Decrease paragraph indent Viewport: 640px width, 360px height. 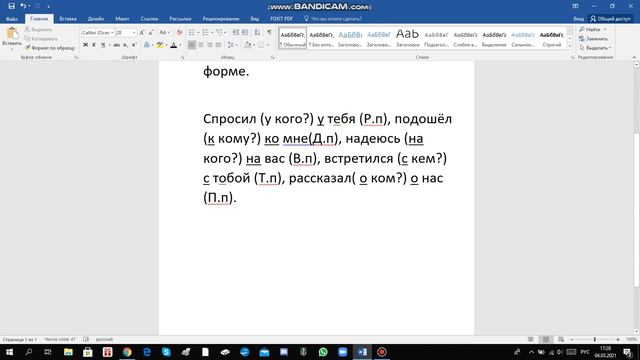click(236, 32)
